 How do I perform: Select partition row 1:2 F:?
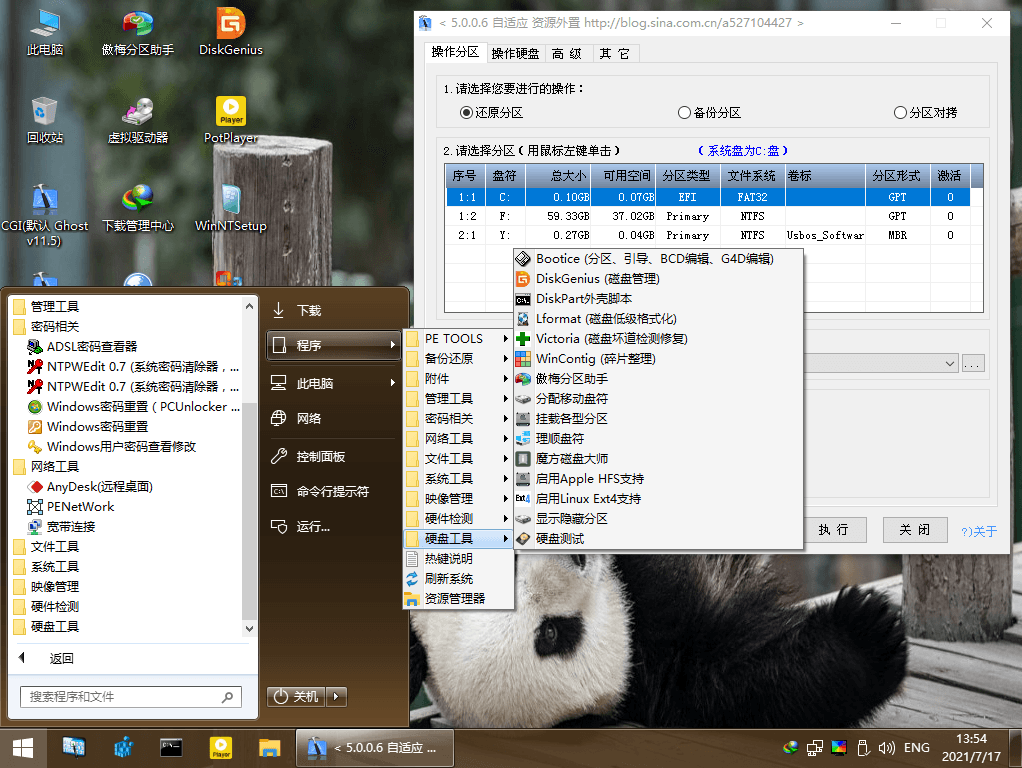(x=708, y=216)
